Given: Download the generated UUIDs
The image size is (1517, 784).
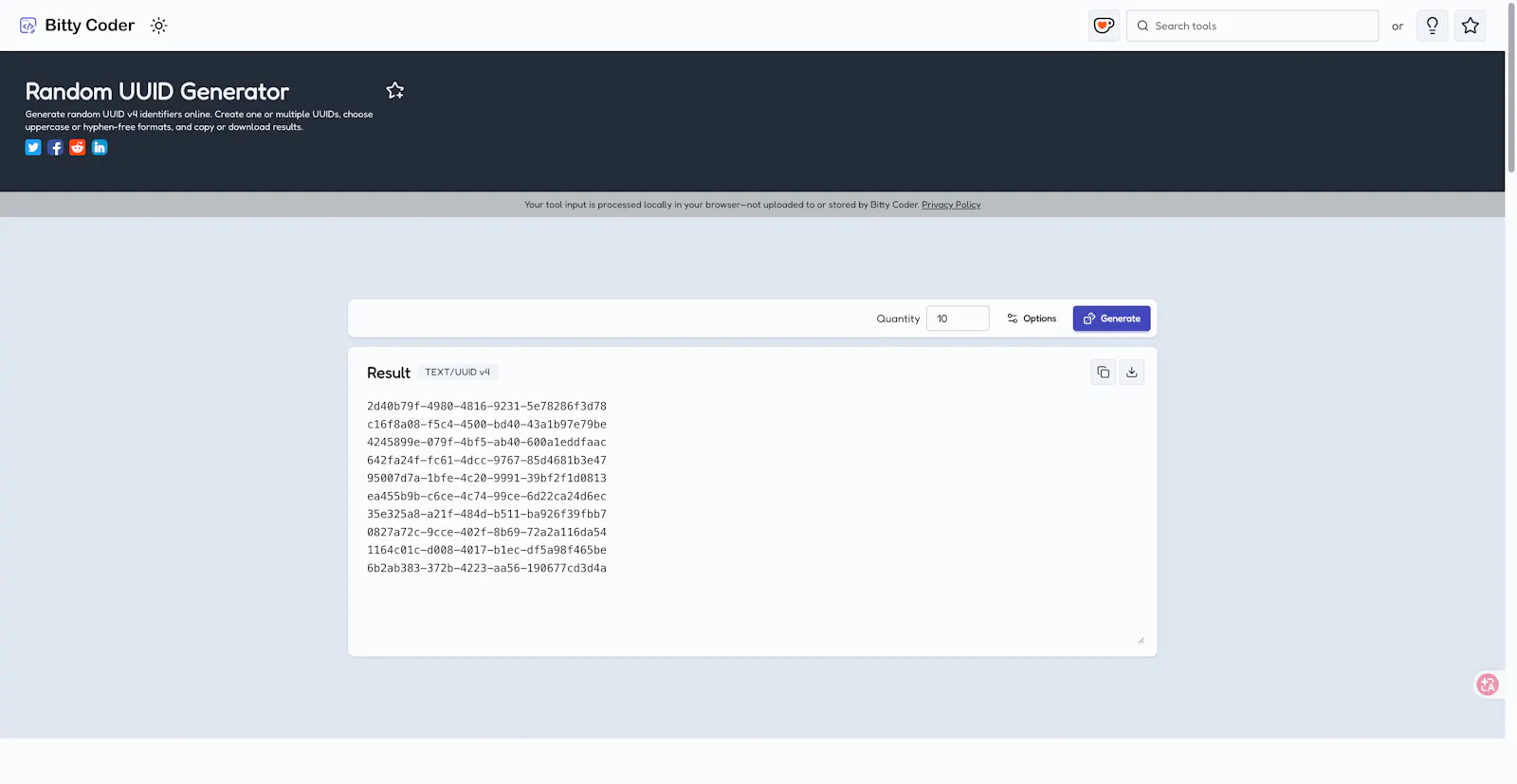Looking at the screenshot, I should click(1131, 373).
